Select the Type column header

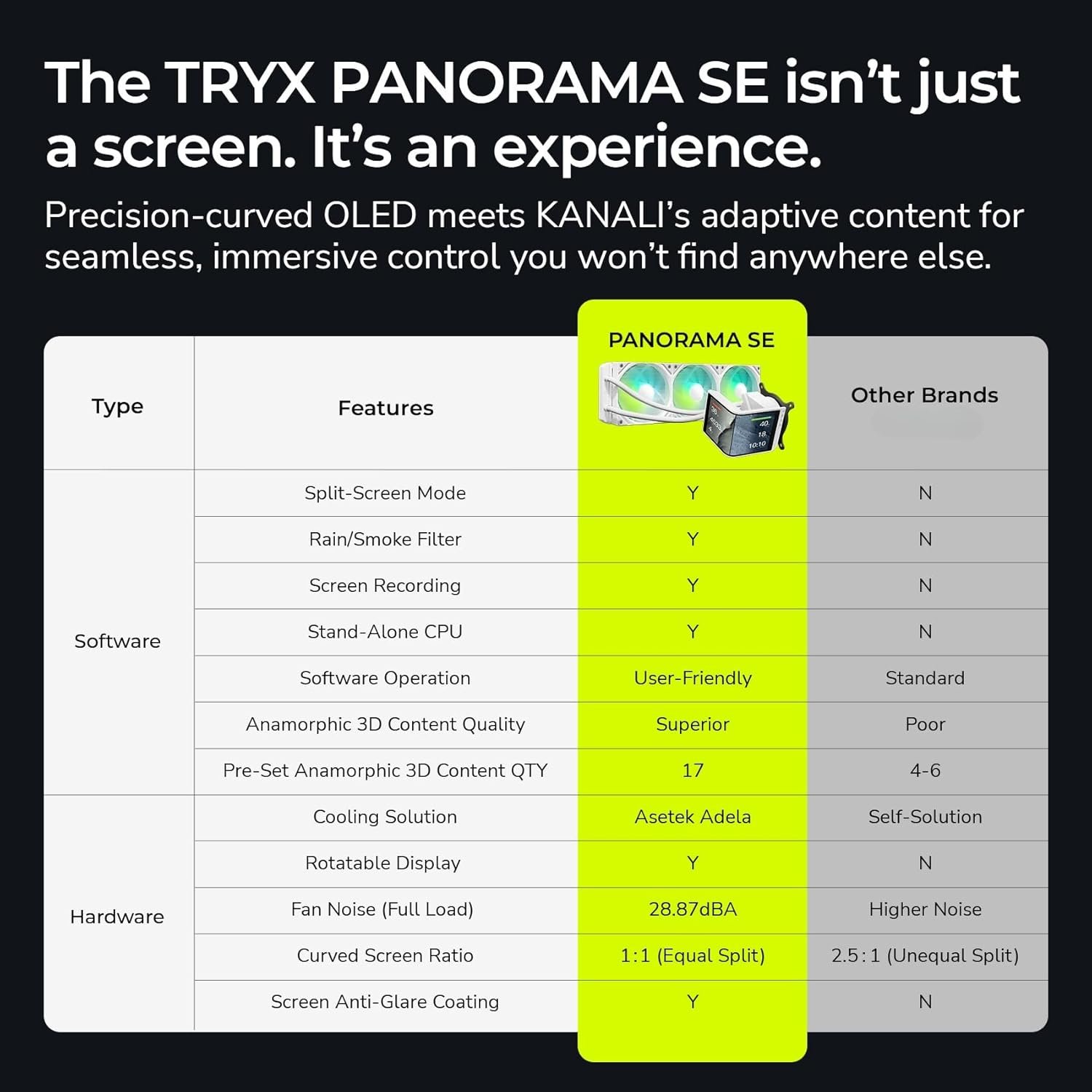pyautogui.click(x=117, y=406)
